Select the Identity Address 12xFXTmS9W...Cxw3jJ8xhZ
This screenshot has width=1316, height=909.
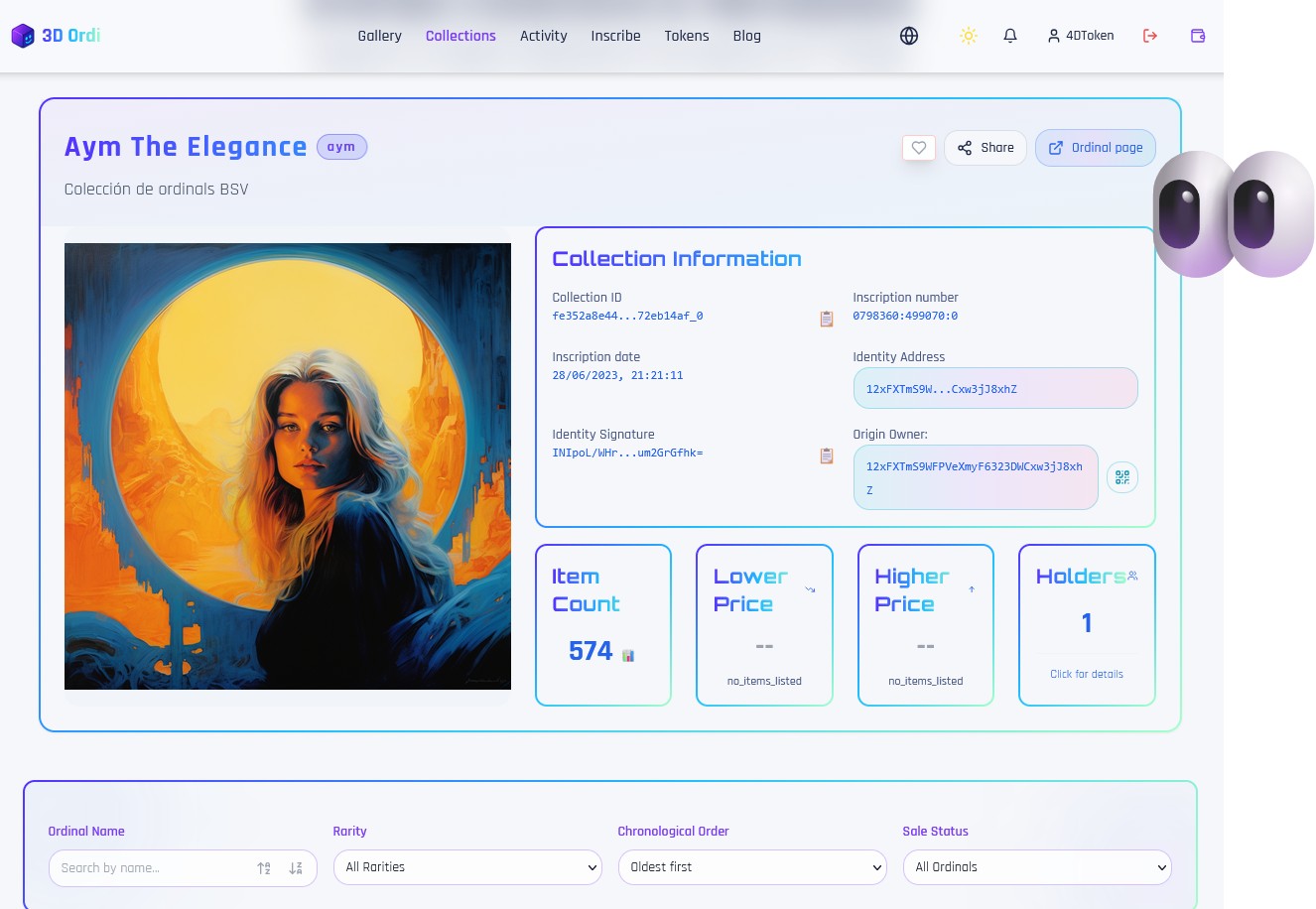coord(995,388)
